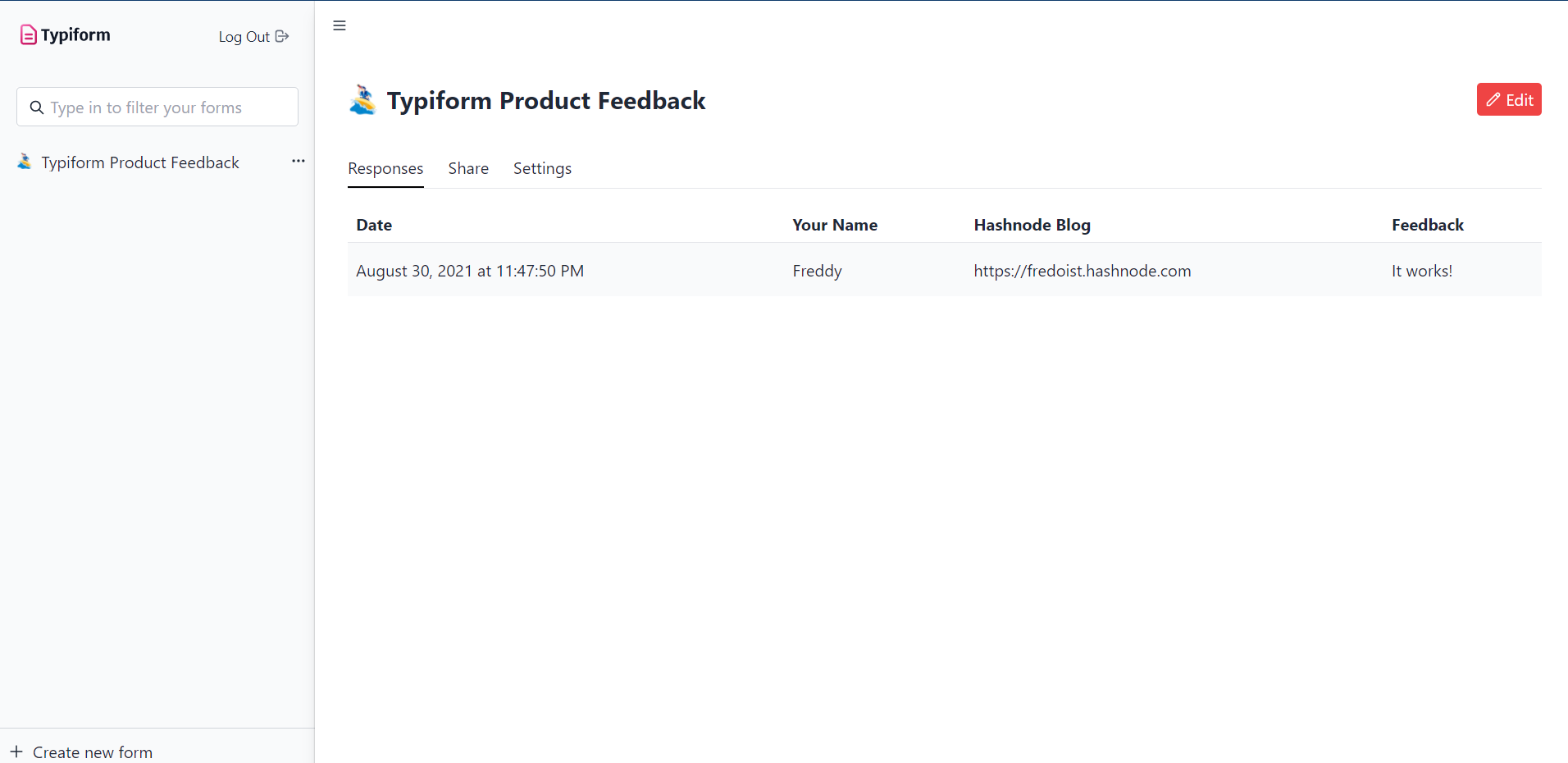Click the Date column header
Screen dimensions: 1568x763
(x=374, y=225)
